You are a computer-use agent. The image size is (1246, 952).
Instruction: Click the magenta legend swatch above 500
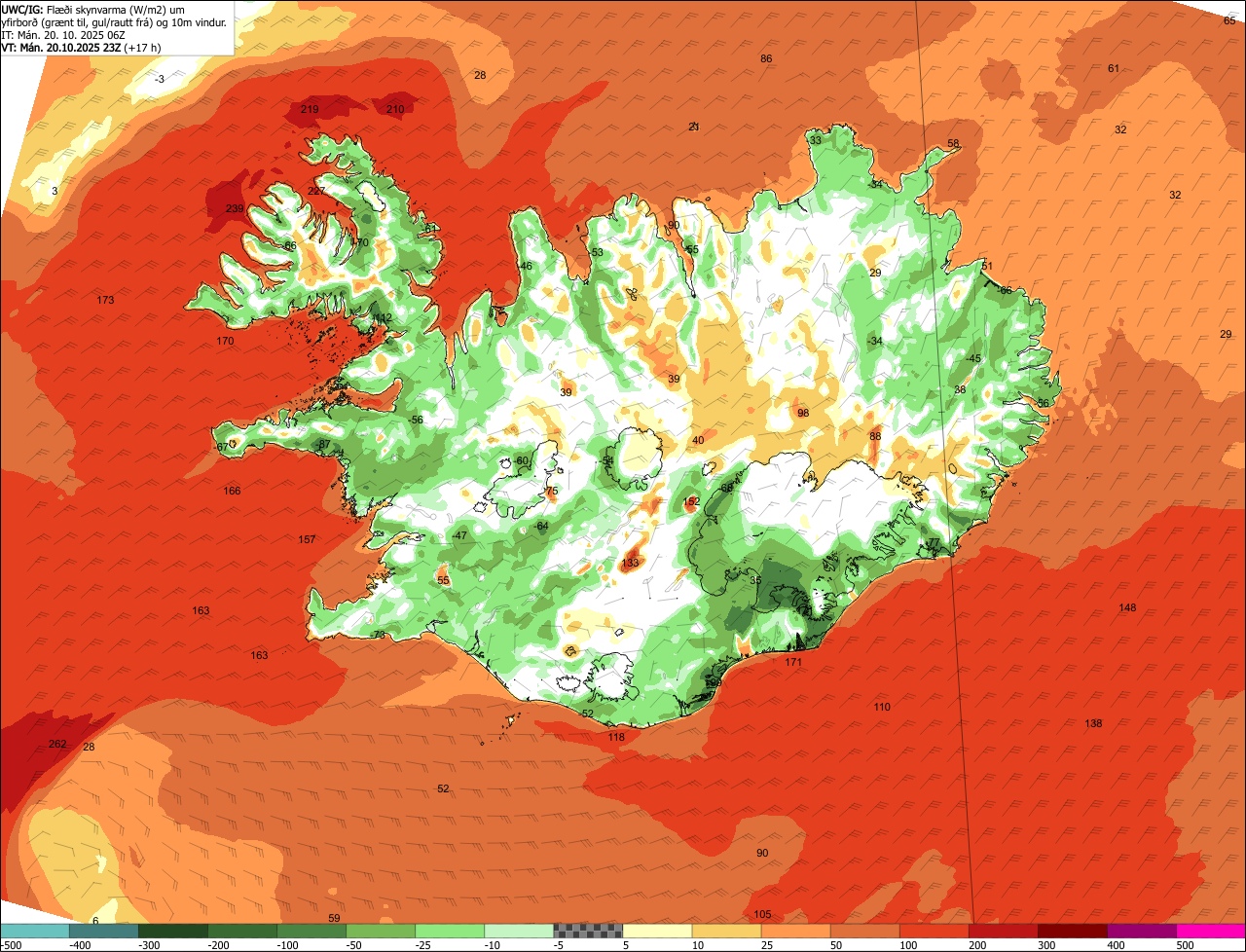pyautogui.click(x=1211, y=931)
